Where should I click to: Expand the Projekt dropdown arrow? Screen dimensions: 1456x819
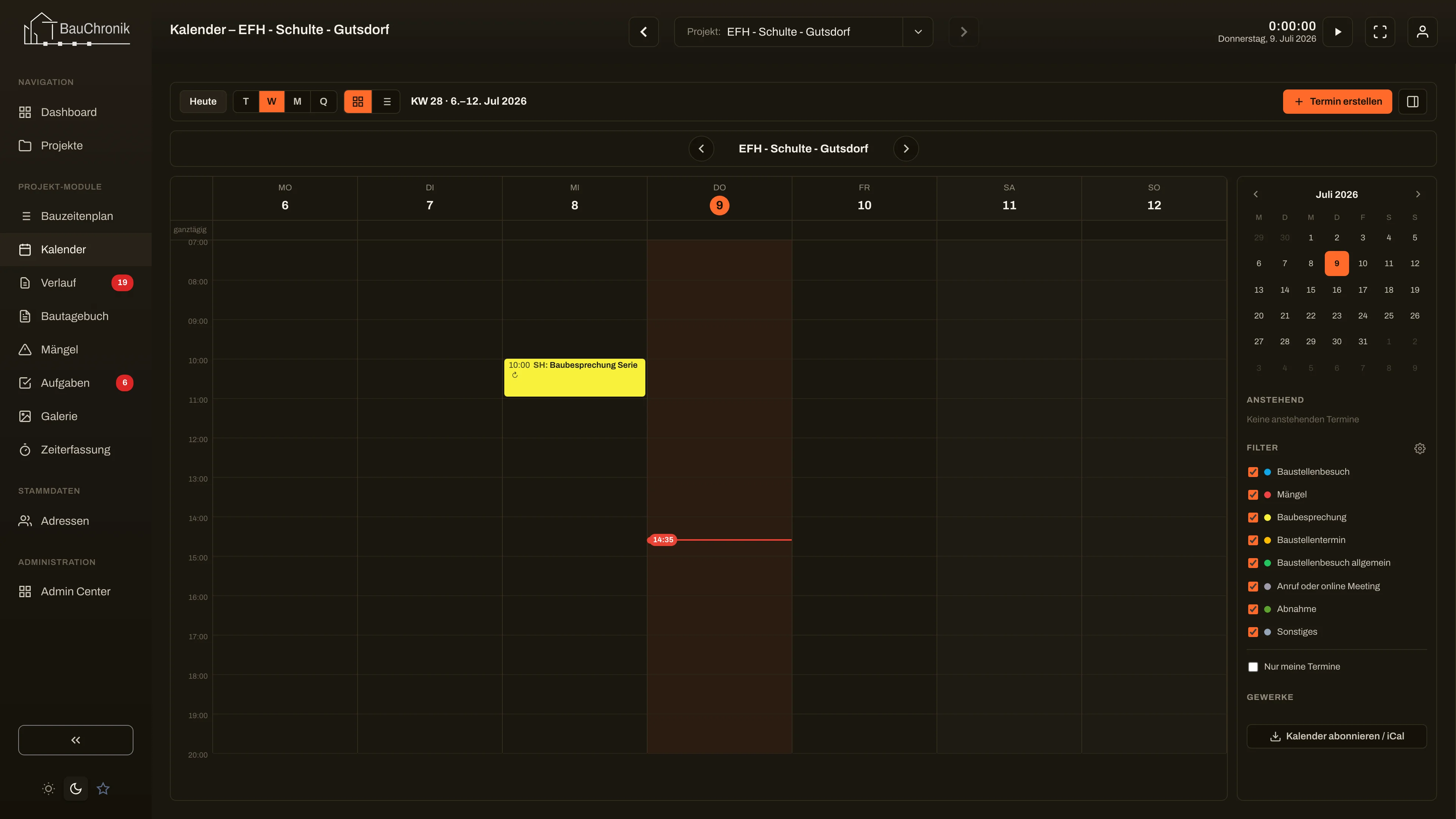click(918, 31)
